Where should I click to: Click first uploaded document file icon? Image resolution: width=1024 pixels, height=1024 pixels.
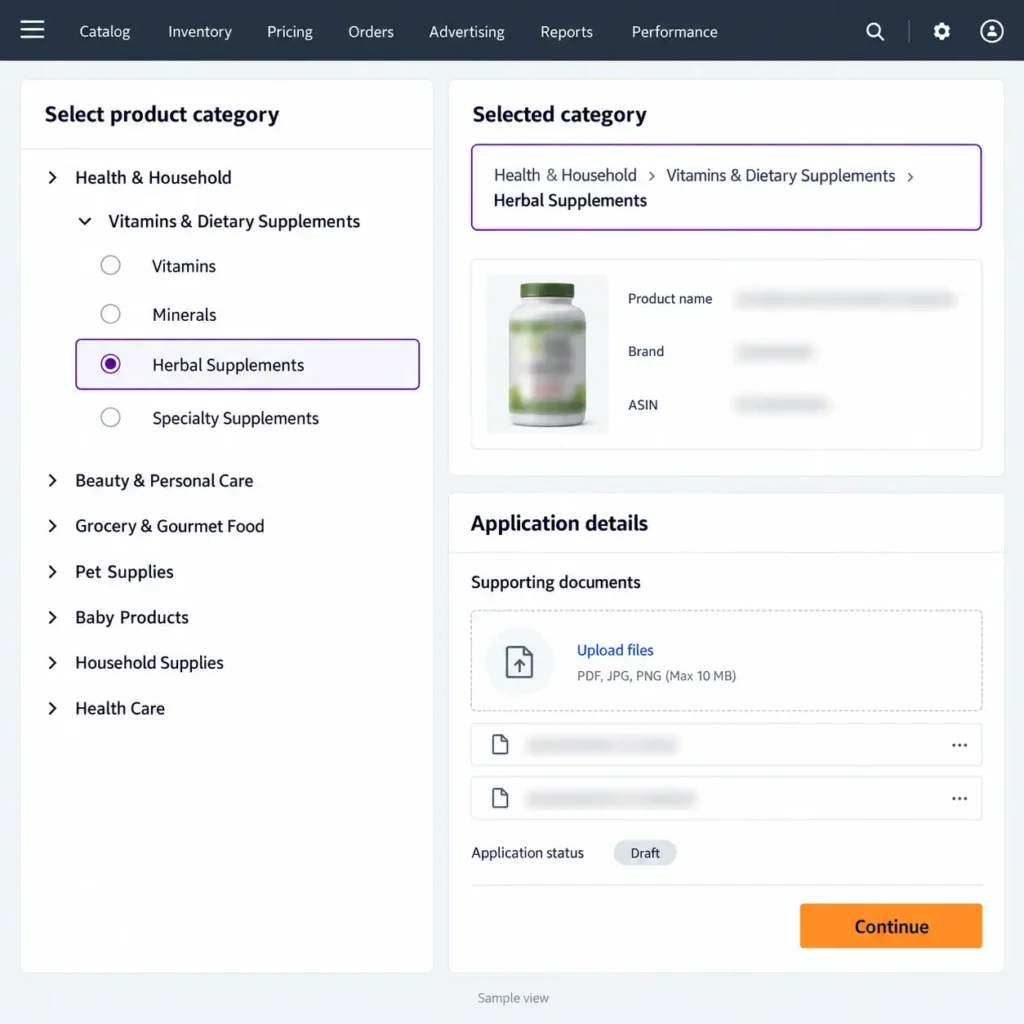500,744
